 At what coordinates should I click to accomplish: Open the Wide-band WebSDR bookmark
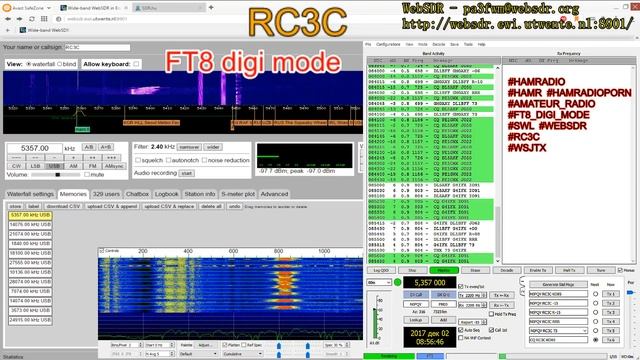(44, 30)
